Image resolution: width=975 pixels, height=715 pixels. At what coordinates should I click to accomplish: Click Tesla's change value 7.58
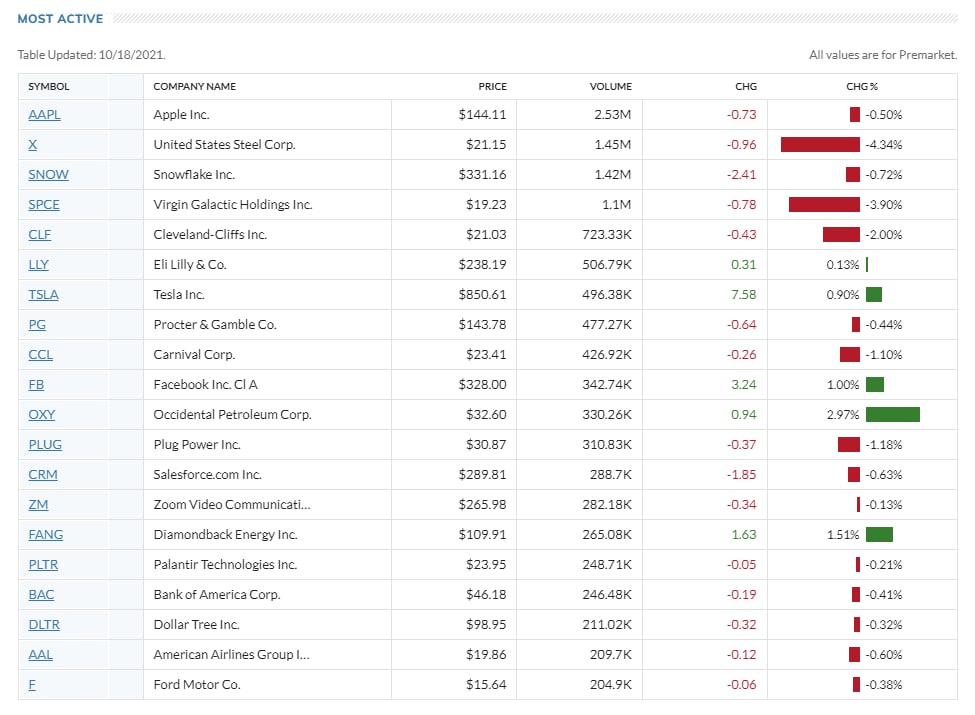point(744,294)
